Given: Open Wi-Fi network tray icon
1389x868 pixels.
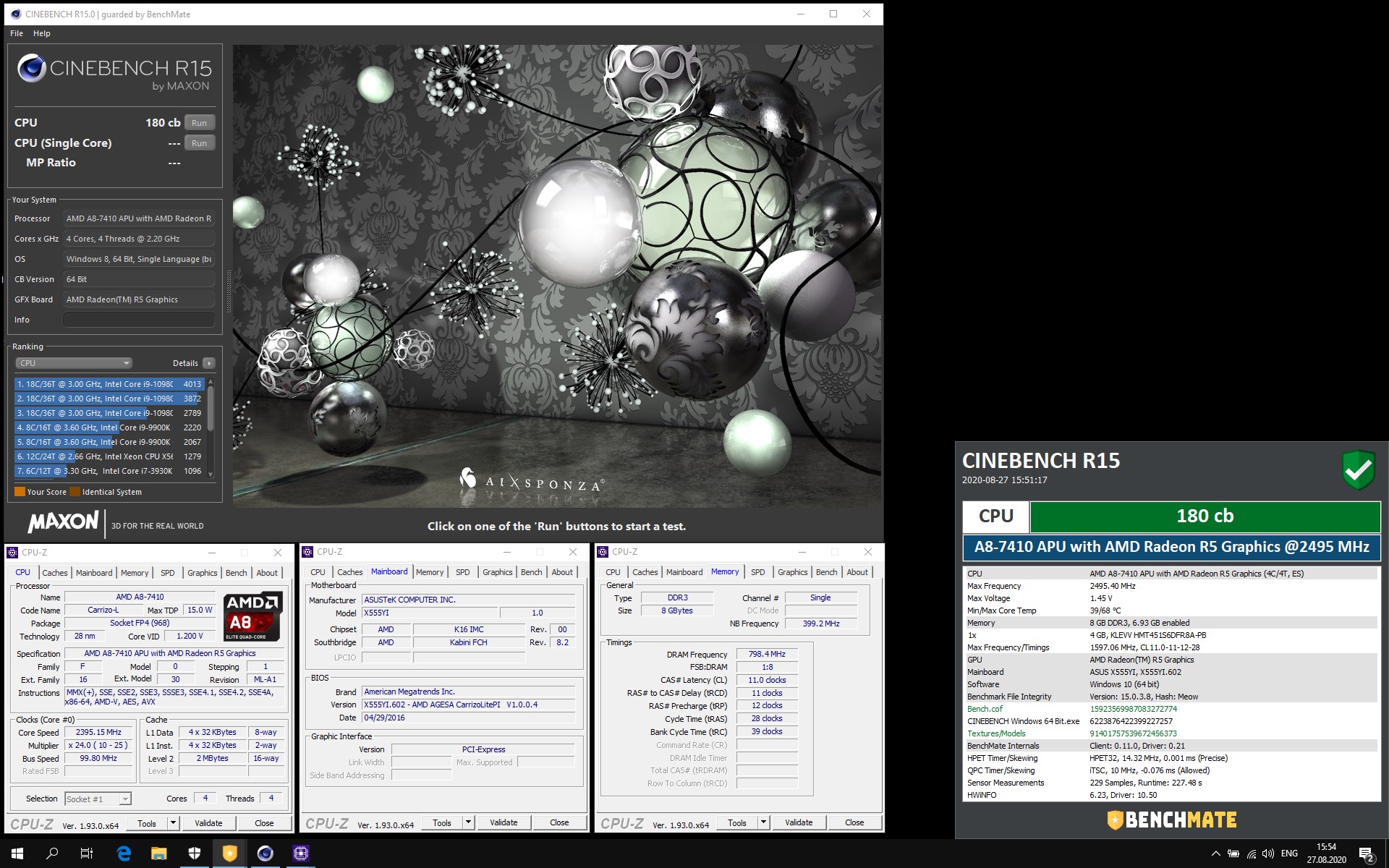Looking at the screenshot, I should point(1251,854).
